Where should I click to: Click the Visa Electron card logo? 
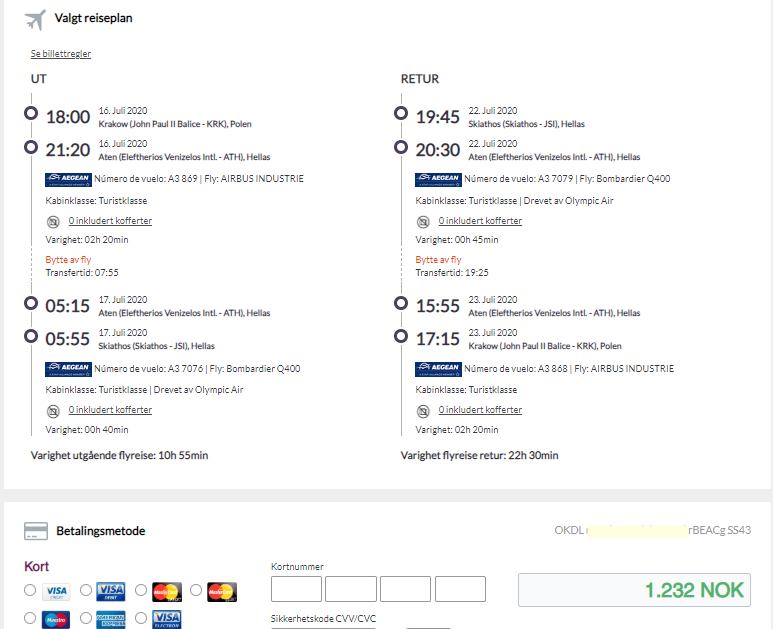pos(167,620)
